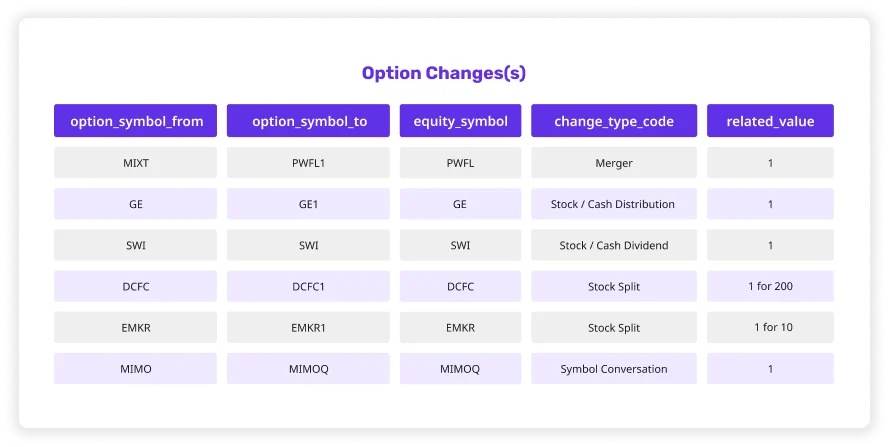Select the Merger change type cell
The image size is (889, 447).
[614, 163]
